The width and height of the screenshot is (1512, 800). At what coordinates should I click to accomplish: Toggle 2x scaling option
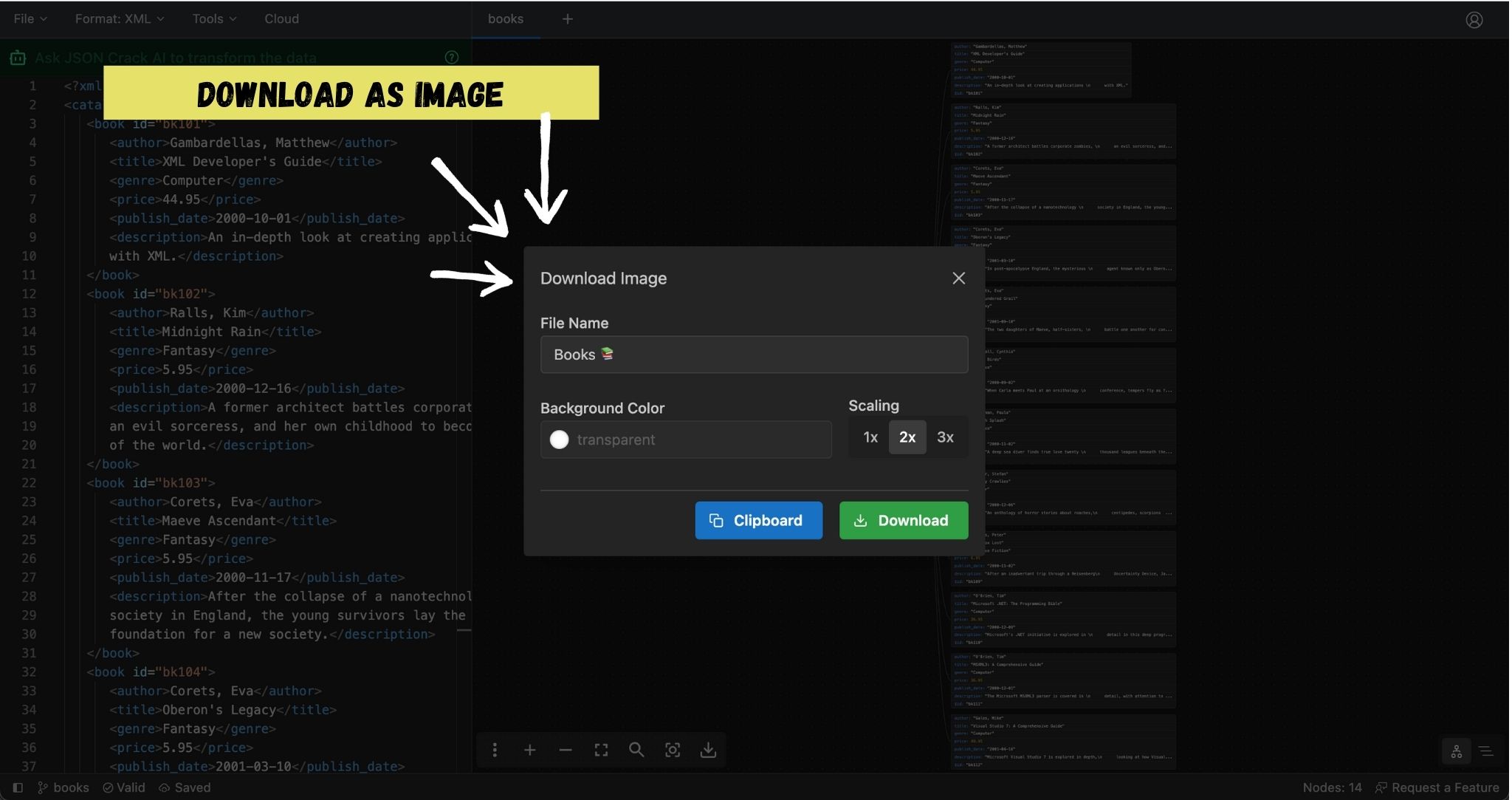(x=906, y=436)
